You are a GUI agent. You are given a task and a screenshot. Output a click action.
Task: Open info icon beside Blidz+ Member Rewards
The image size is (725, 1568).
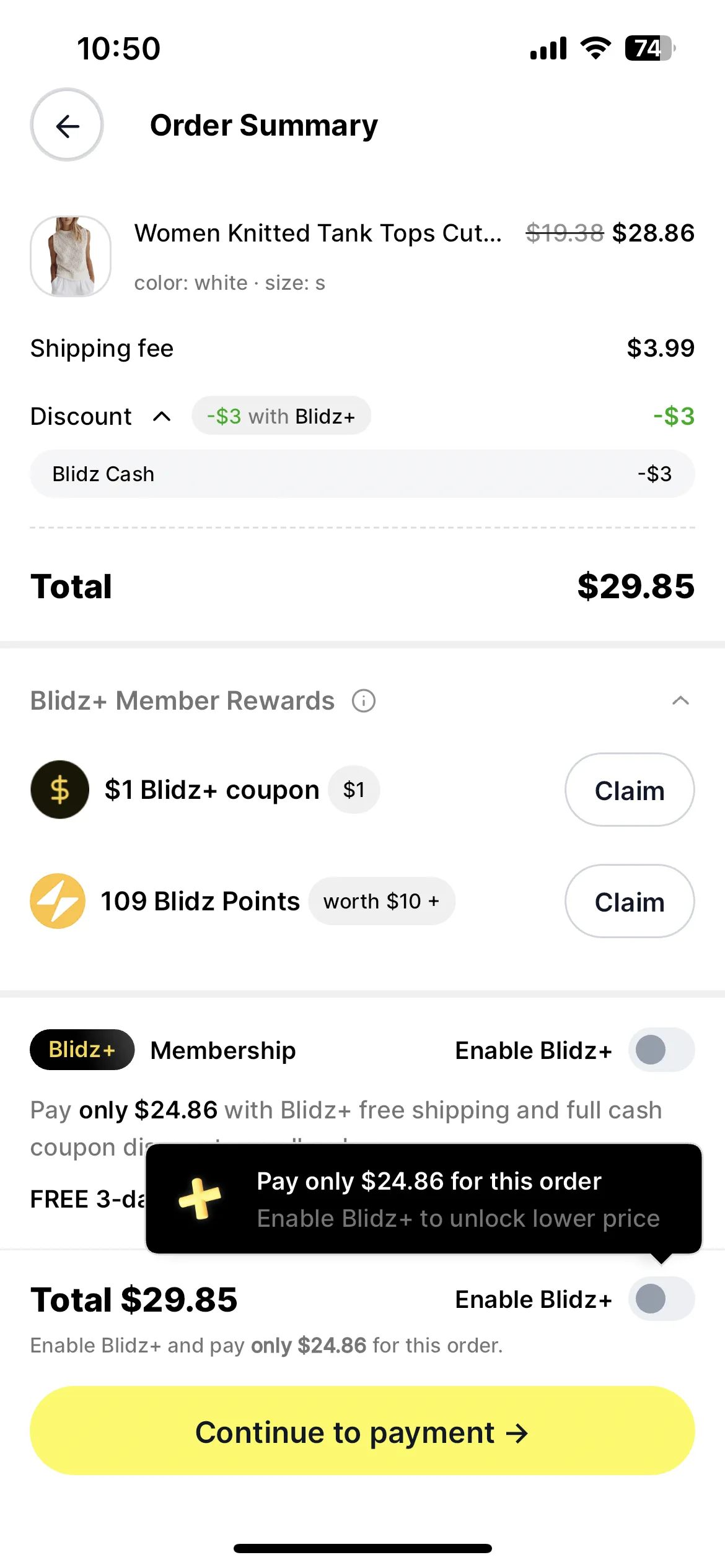(364, 701)
